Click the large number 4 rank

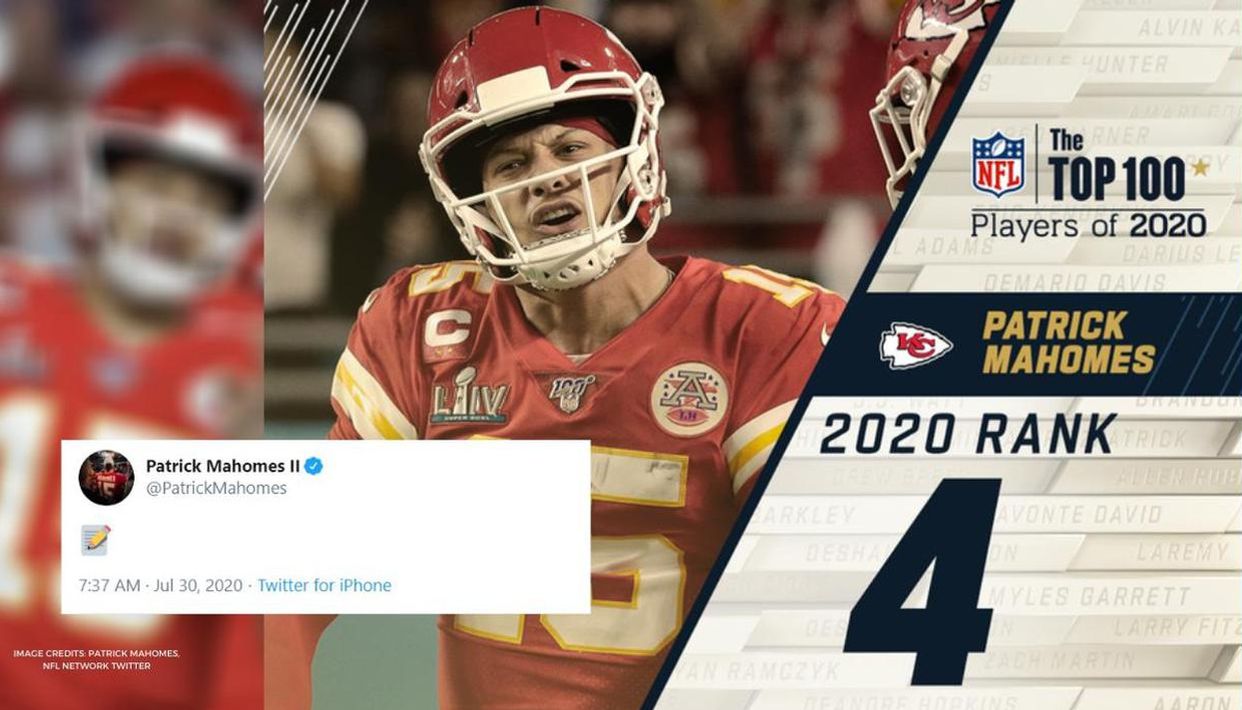(923, 580)
